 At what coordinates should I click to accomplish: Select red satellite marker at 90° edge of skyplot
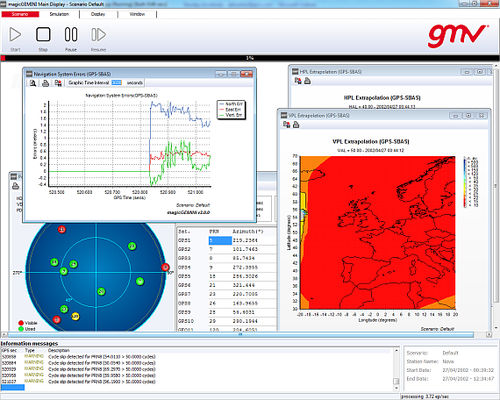tap(165, 267)
